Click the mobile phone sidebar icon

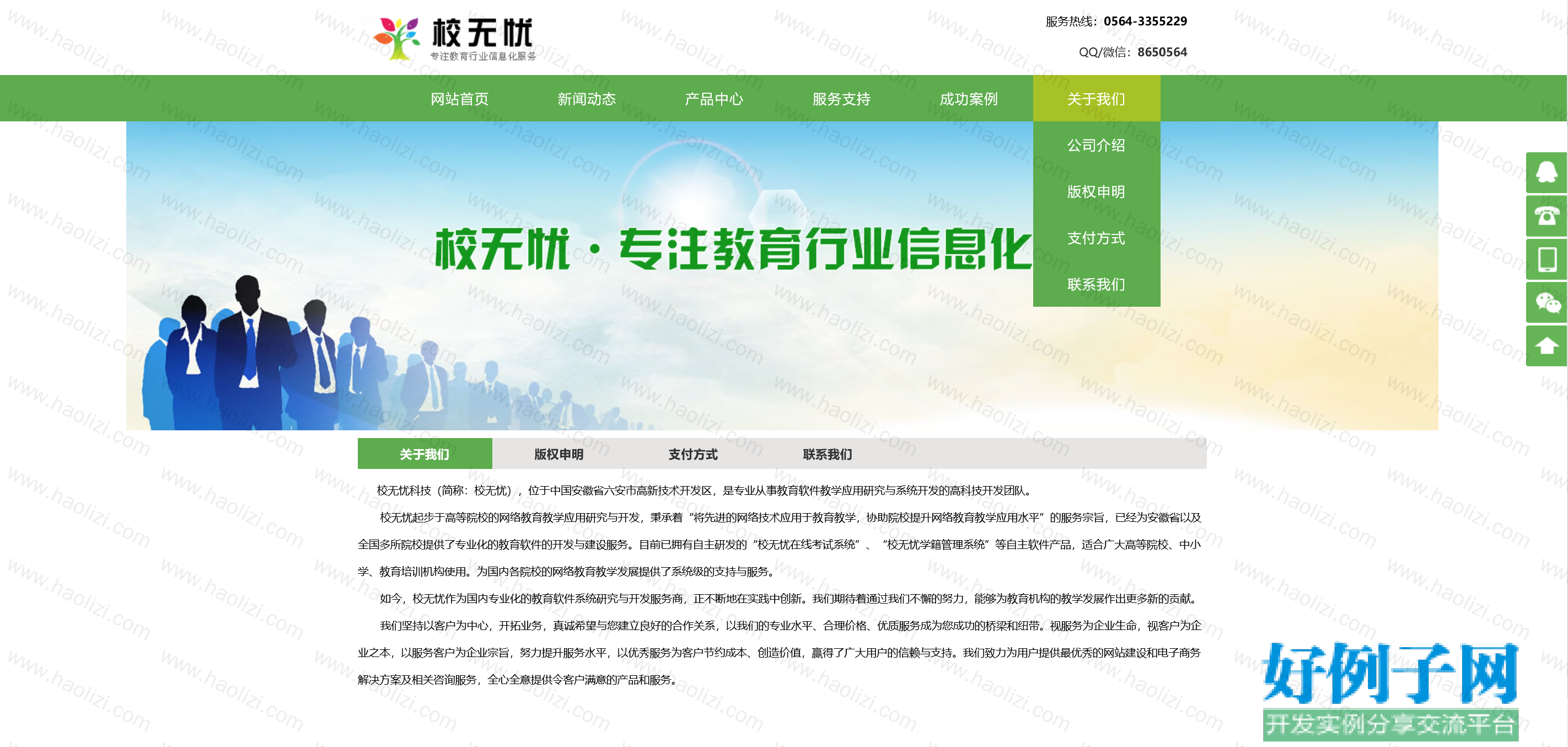pyautogui.click(x=1546, y=259)
